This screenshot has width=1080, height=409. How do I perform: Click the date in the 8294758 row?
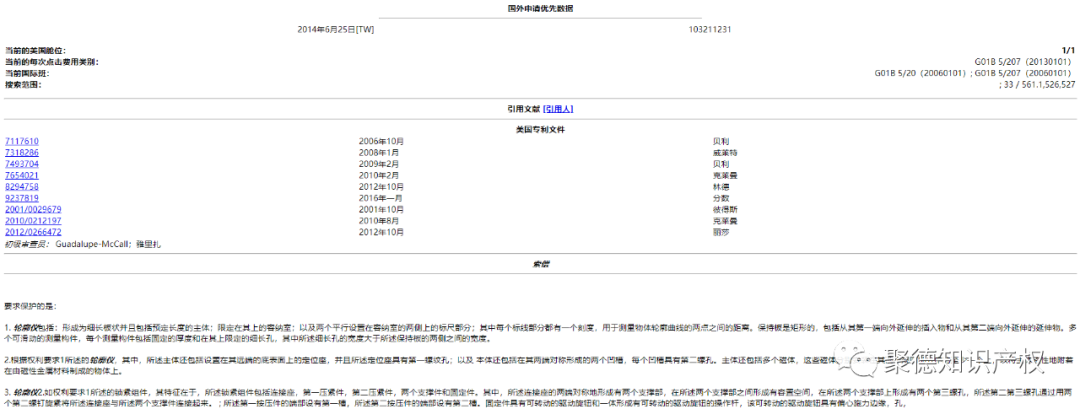coord(381,187)
